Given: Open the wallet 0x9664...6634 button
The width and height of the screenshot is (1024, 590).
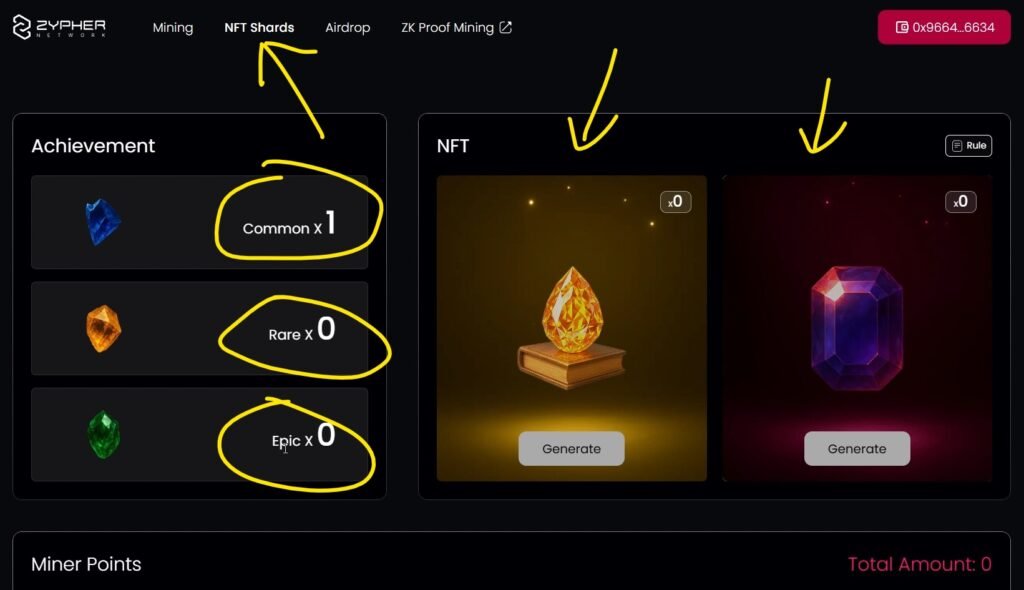Looking at the screenshot, I should click(x=944, y=27).
